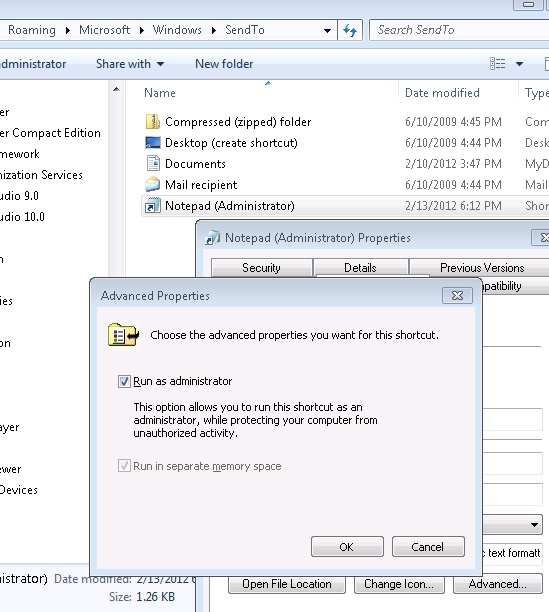This screenshot has width=549, height=612.
Task: Open the address bar history dropdown
Action: tap(327, 30)
